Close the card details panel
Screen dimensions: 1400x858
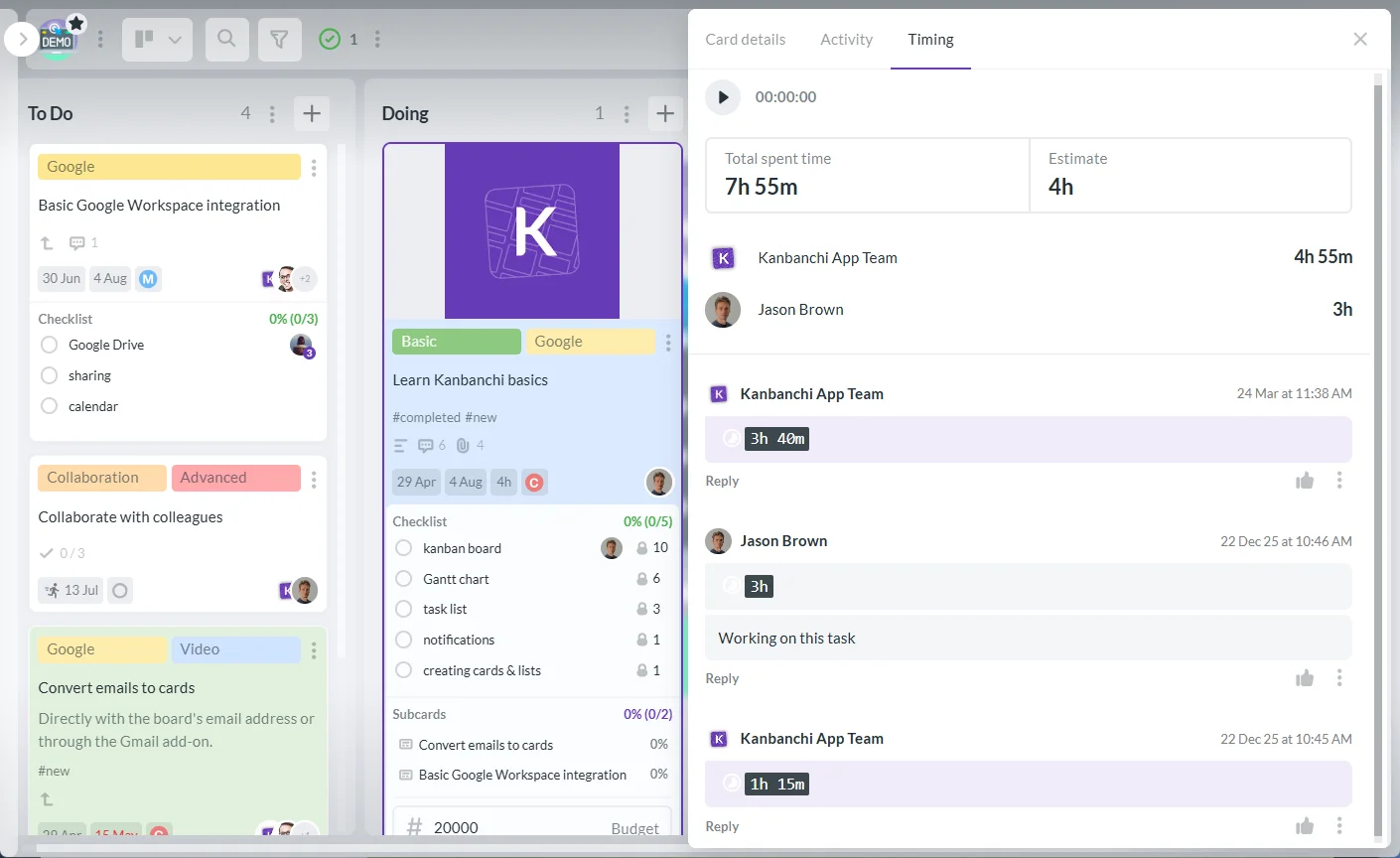tap(1360, 39)
